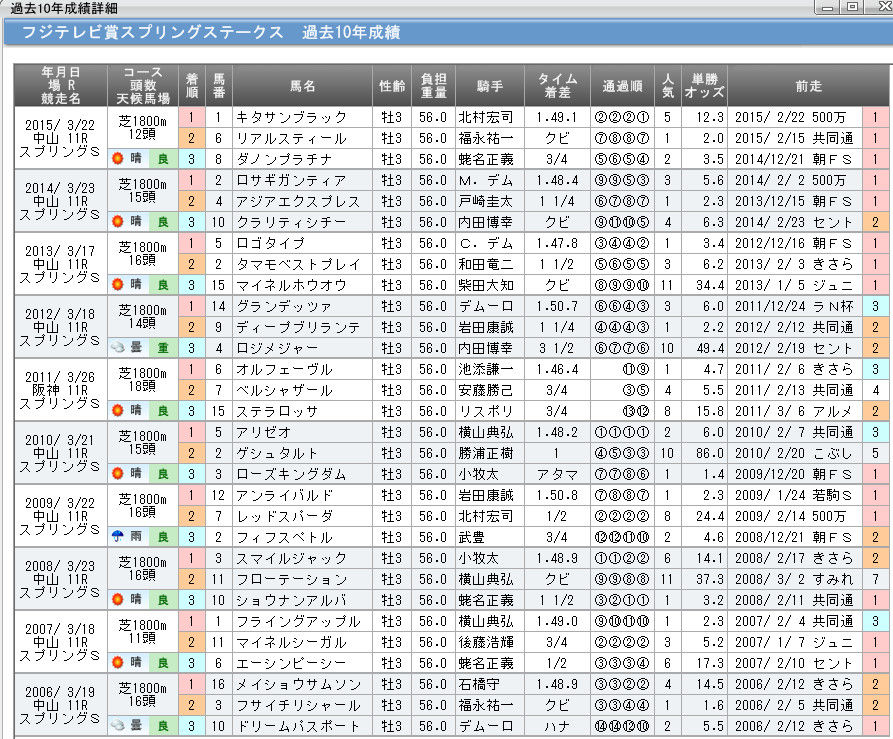
Task: Click the 負担重量 column header
Action: pyautogui.click(x=433, y=86)
